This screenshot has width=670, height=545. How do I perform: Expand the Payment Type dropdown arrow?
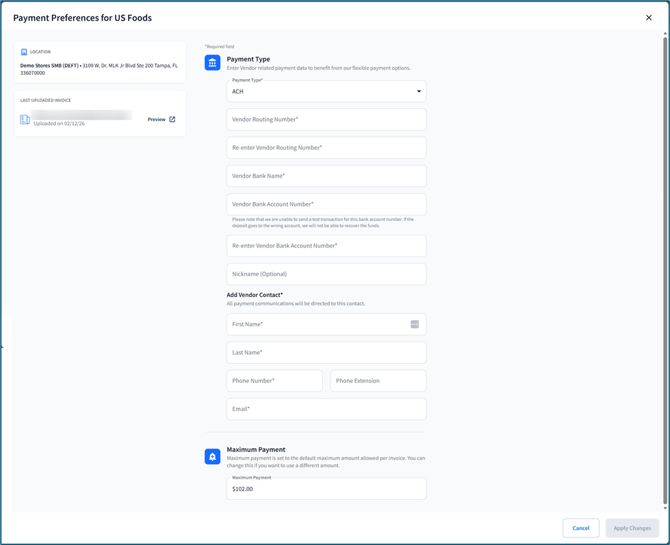click(x=418, y=92)
